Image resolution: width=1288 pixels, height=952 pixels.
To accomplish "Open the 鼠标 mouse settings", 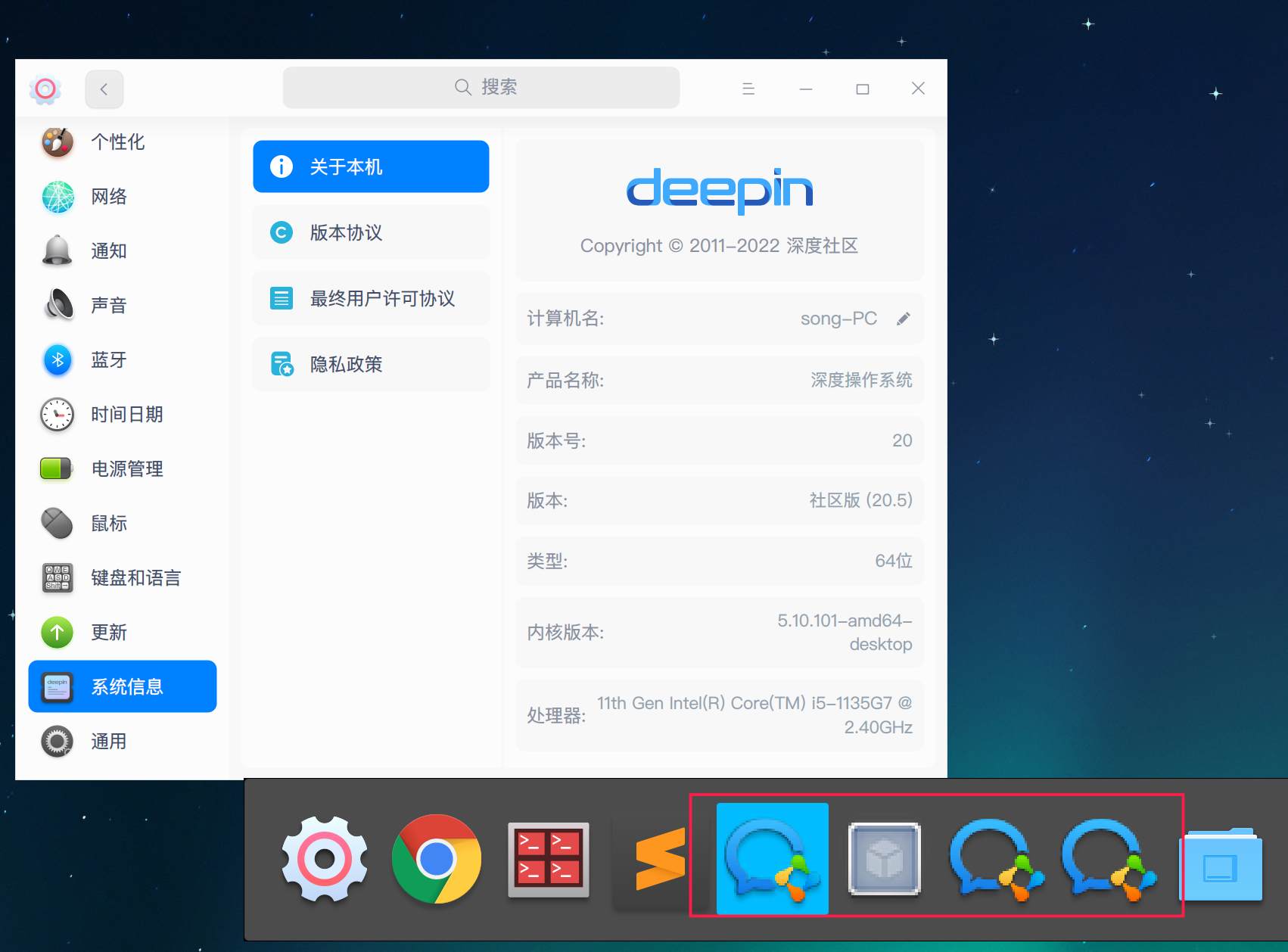I will [123, 524].
